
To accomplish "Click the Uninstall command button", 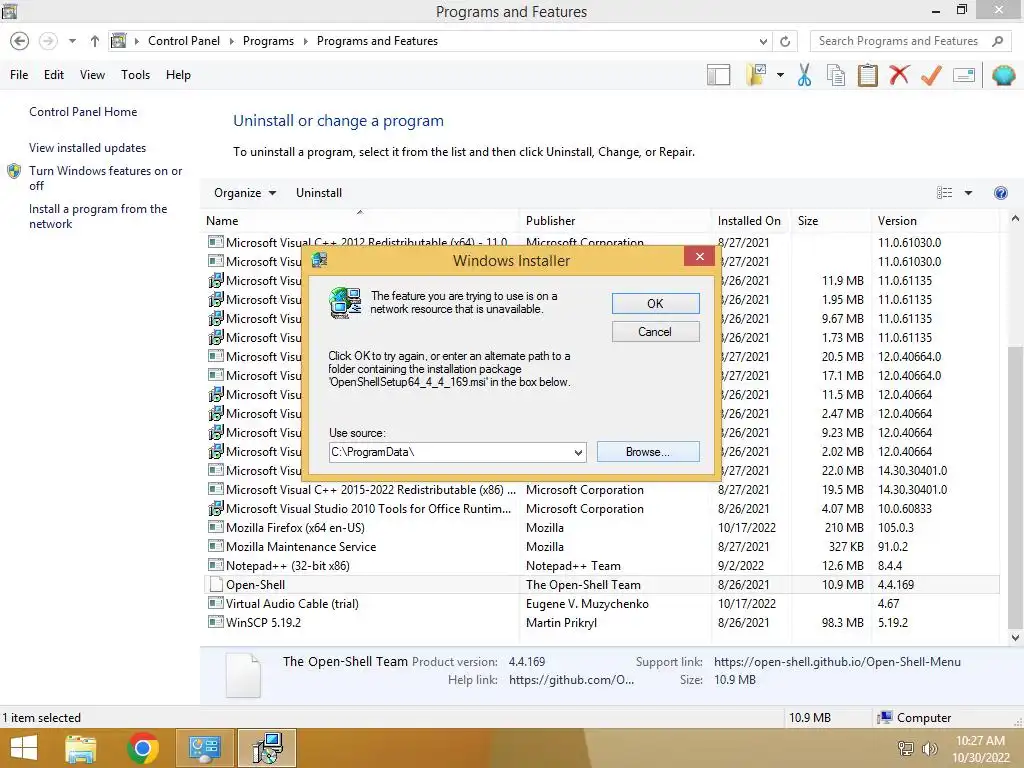I will [x=319, y=193].
